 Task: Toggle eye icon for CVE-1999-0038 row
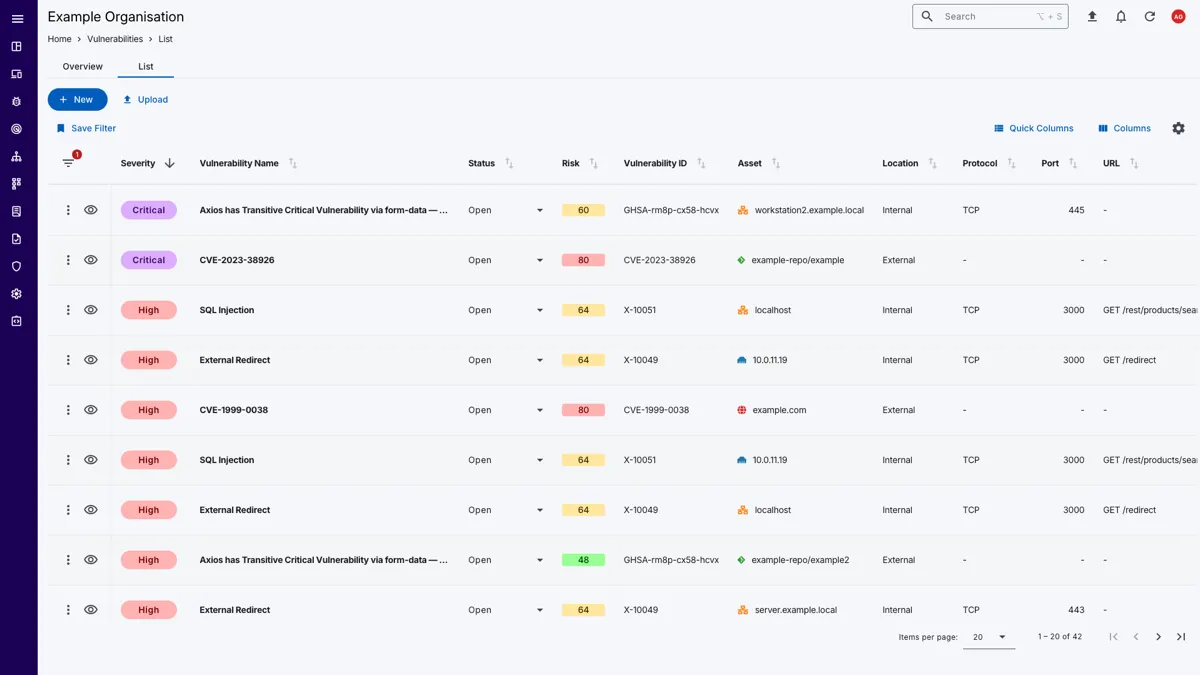point(91,410)
